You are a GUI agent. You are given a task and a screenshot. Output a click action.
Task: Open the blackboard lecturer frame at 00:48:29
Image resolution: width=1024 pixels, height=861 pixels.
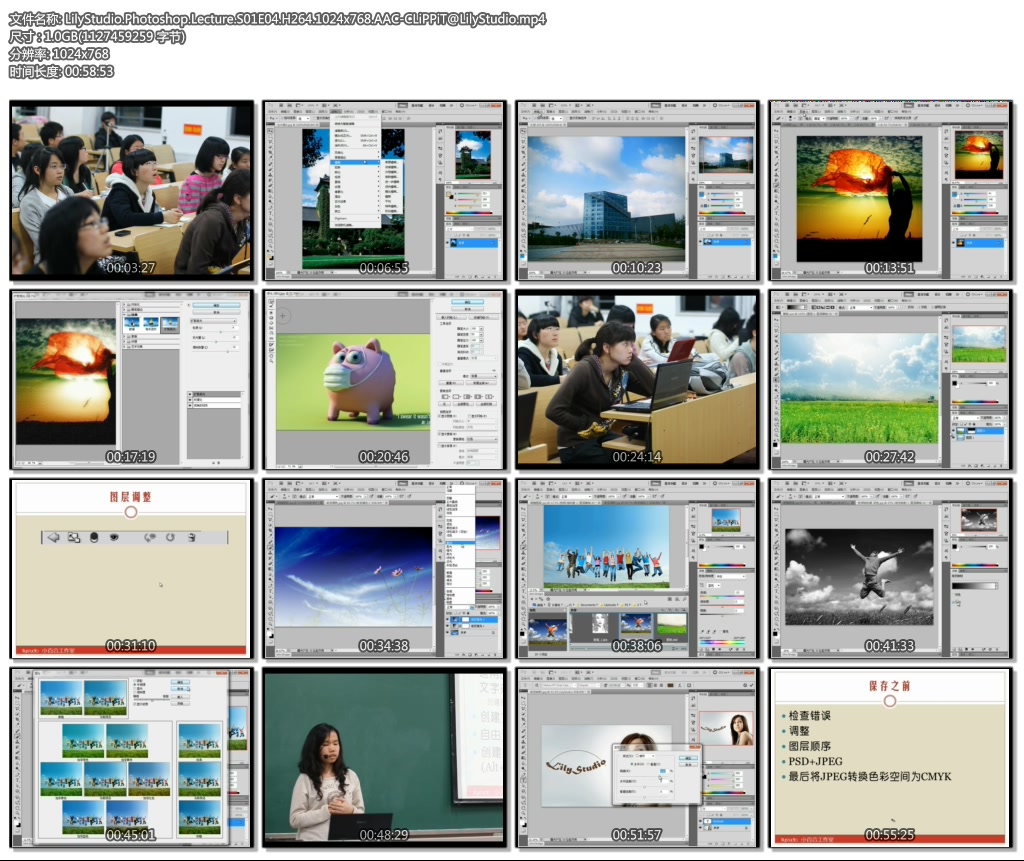tap(384, 757)
